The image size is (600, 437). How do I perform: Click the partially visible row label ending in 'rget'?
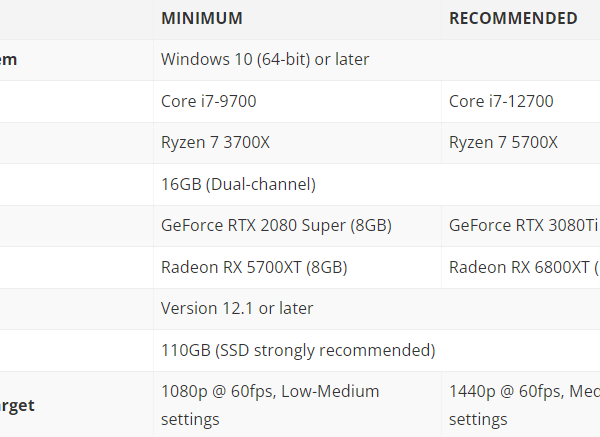pos(17,405)
